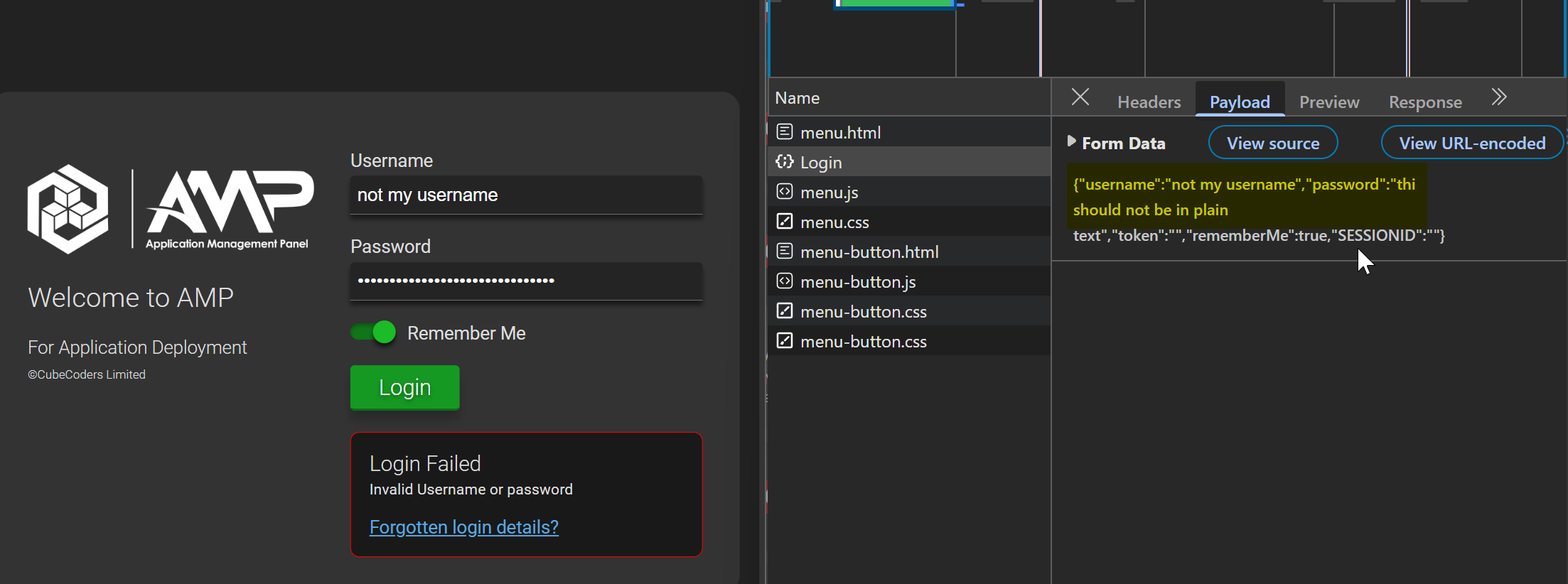Click the menu.html document file icon

pyautogui.click(x=784, y=132)
